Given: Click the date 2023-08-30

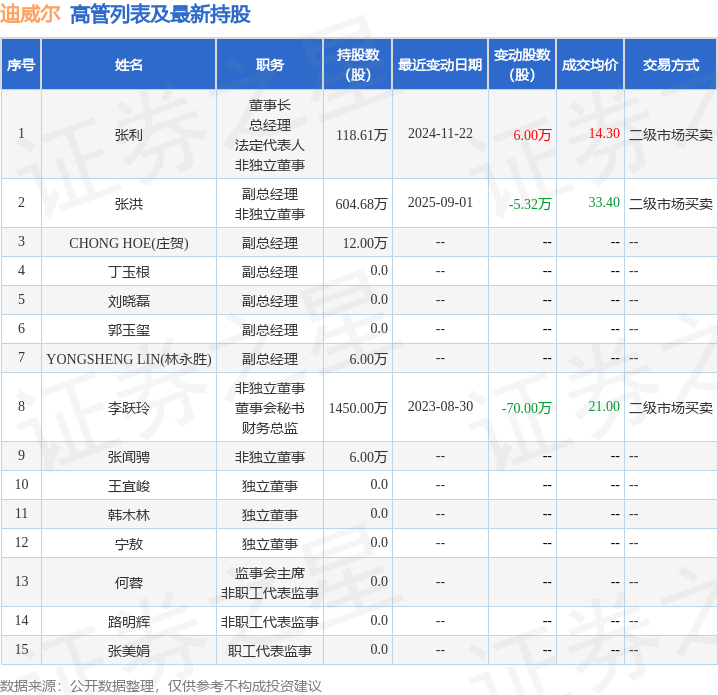Looking at the screenshot, I should 440,406.
